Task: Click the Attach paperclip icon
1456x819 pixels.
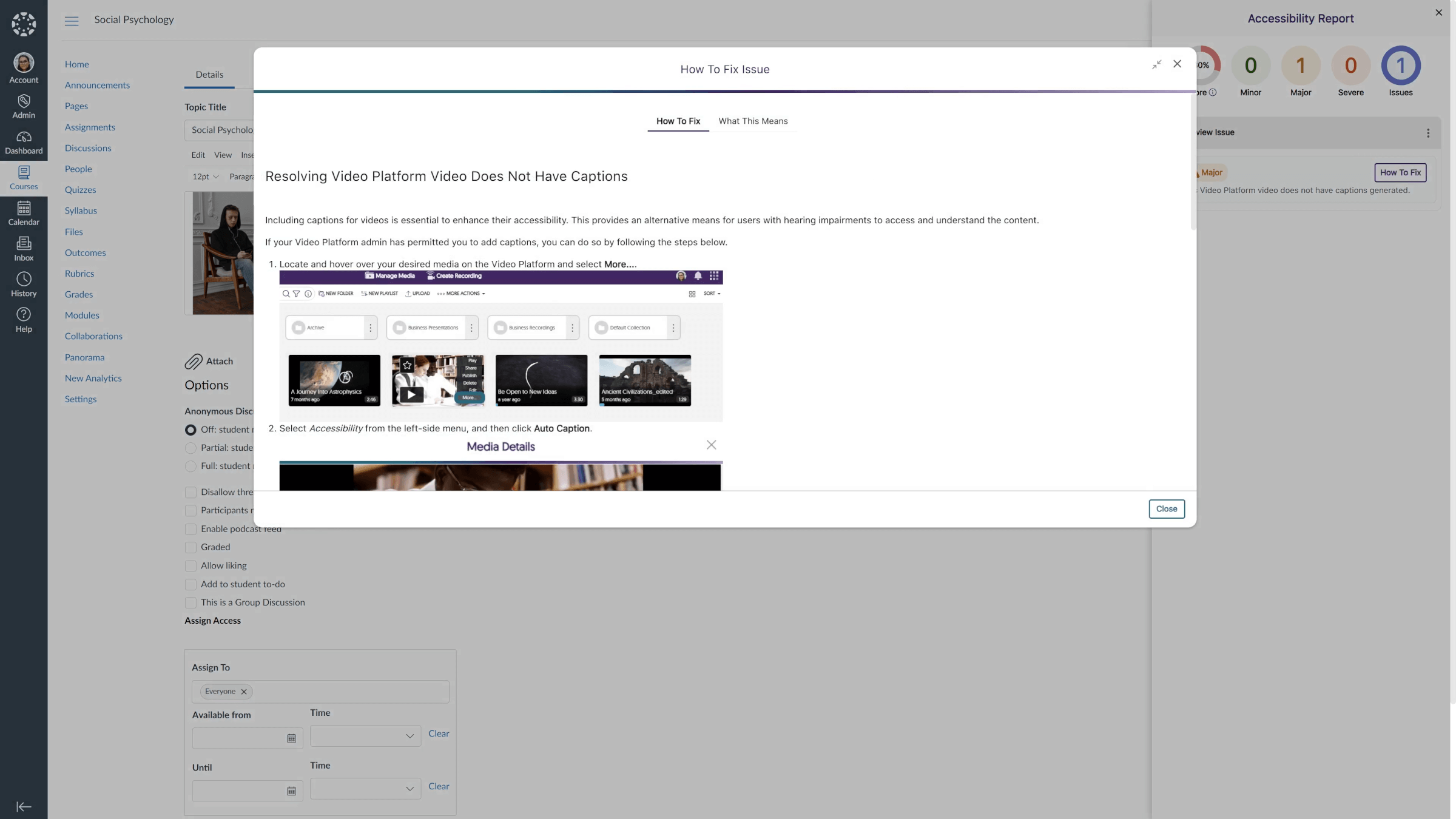Action: tap(194, 362)
